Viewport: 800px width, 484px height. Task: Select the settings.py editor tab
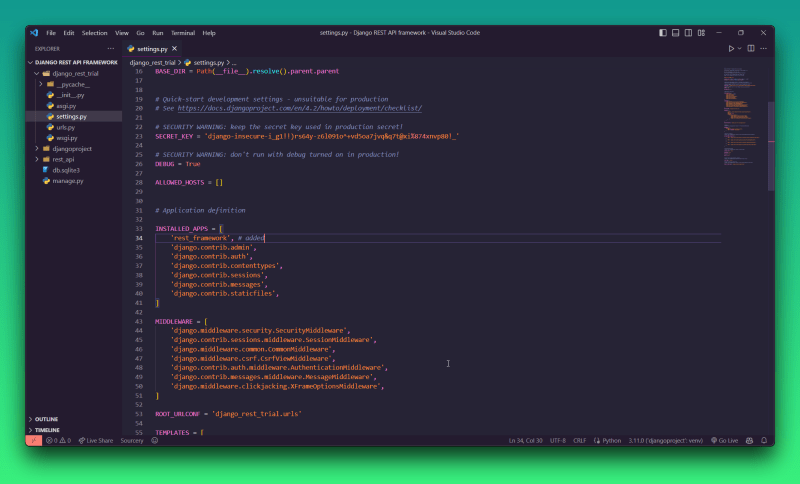point(152,49)
